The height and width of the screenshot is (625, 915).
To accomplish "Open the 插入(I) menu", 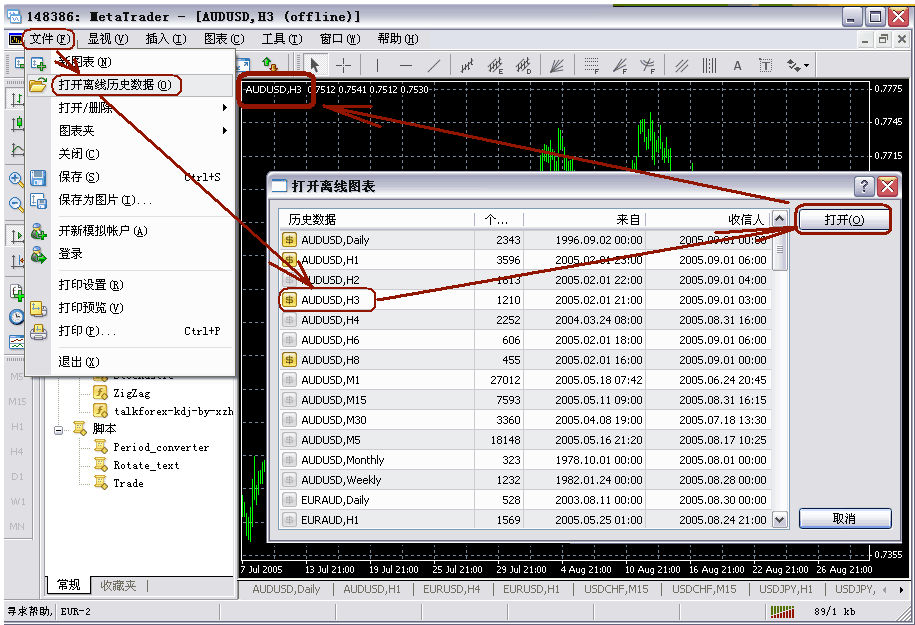I will coord(166,39).
